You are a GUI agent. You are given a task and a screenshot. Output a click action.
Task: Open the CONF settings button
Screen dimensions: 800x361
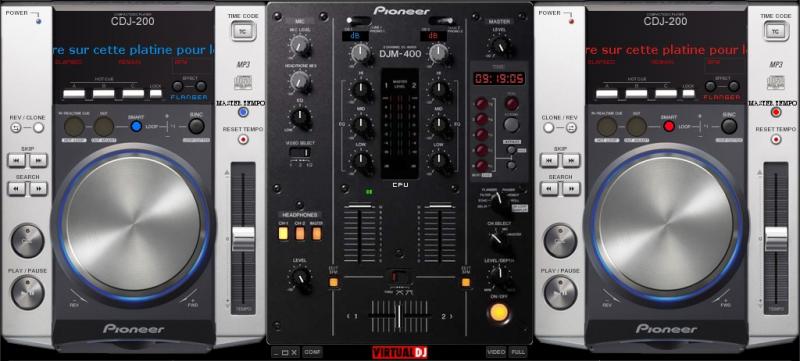(x=312, y=352)
